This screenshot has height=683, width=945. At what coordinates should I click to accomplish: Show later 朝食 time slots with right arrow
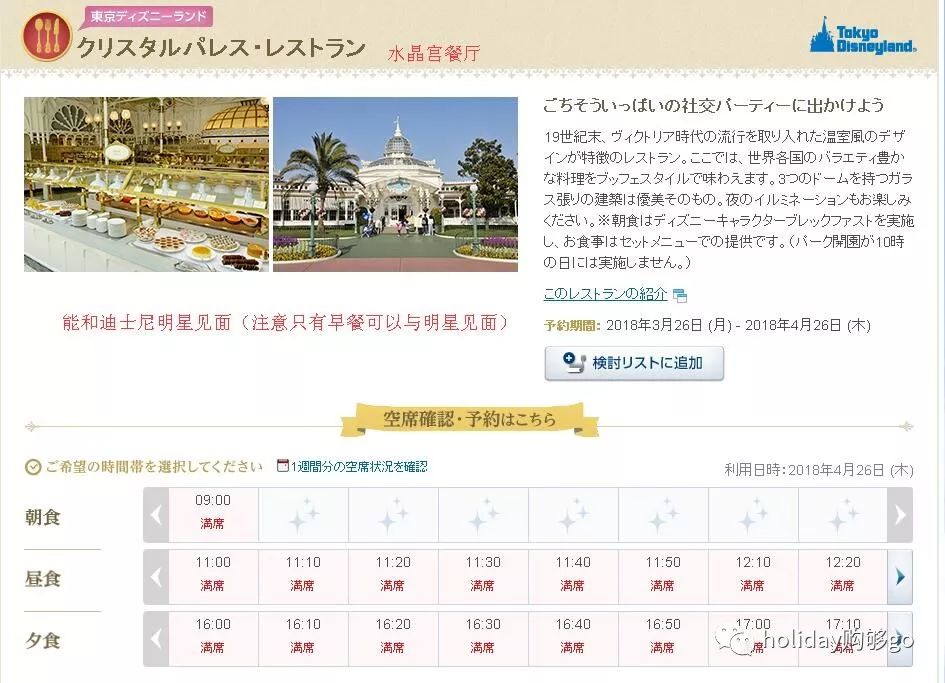click(900, 515)
